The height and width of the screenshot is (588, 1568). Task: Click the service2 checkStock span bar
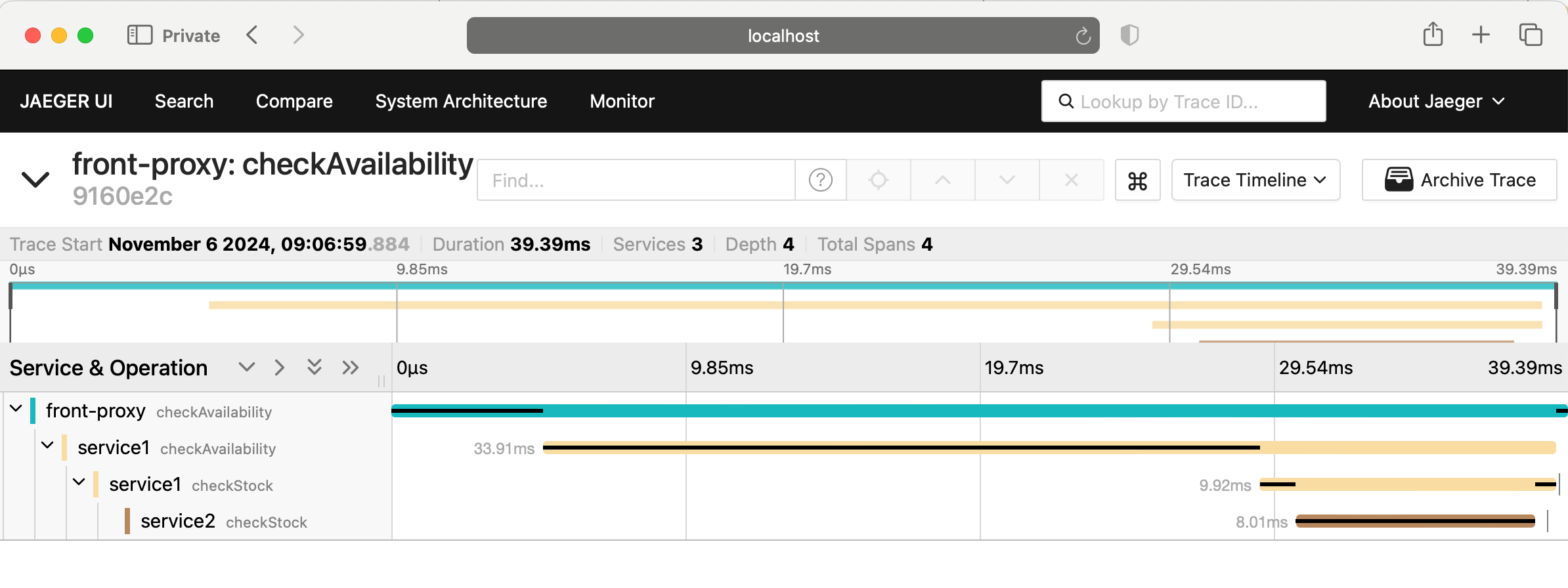pos(1414,522)
